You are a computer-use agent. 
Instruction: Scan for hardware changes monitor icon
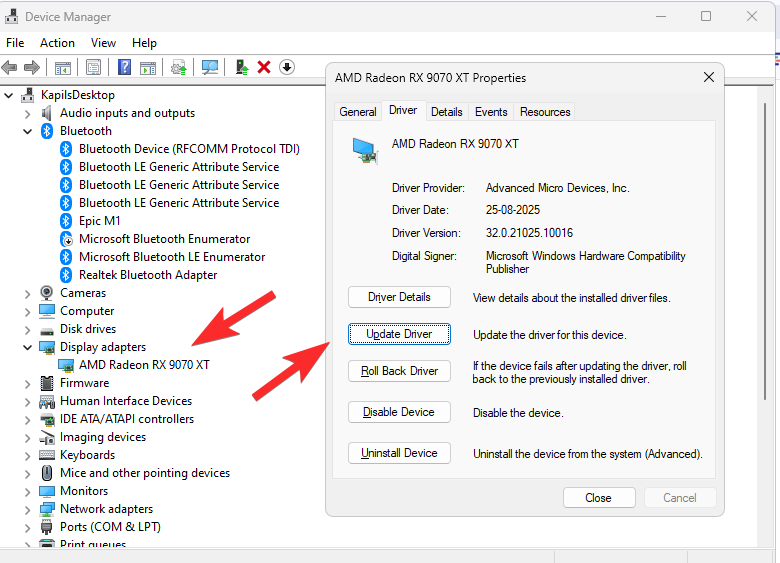click(210, 67)
